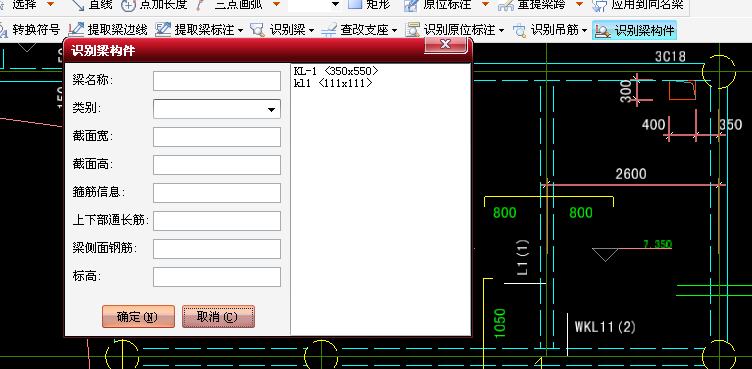Viewport: 752px width, 369px height.
Task: Expand the 查改支座 dropdown arrow
Action: [x=394, y=31]
